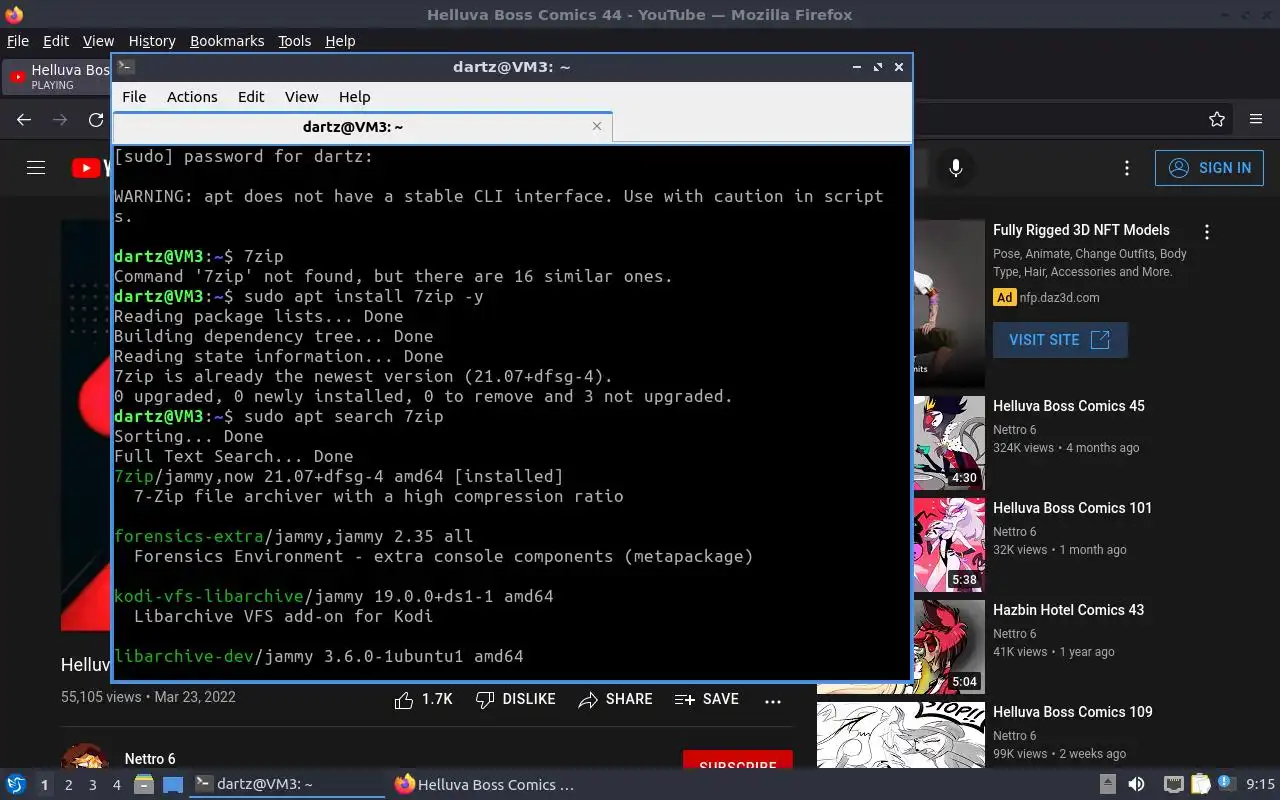The width and height of the screenshot is (1280, 800).
Task: Click the Helluva Boss Comics 109 title
Action: coord(1073,712)
